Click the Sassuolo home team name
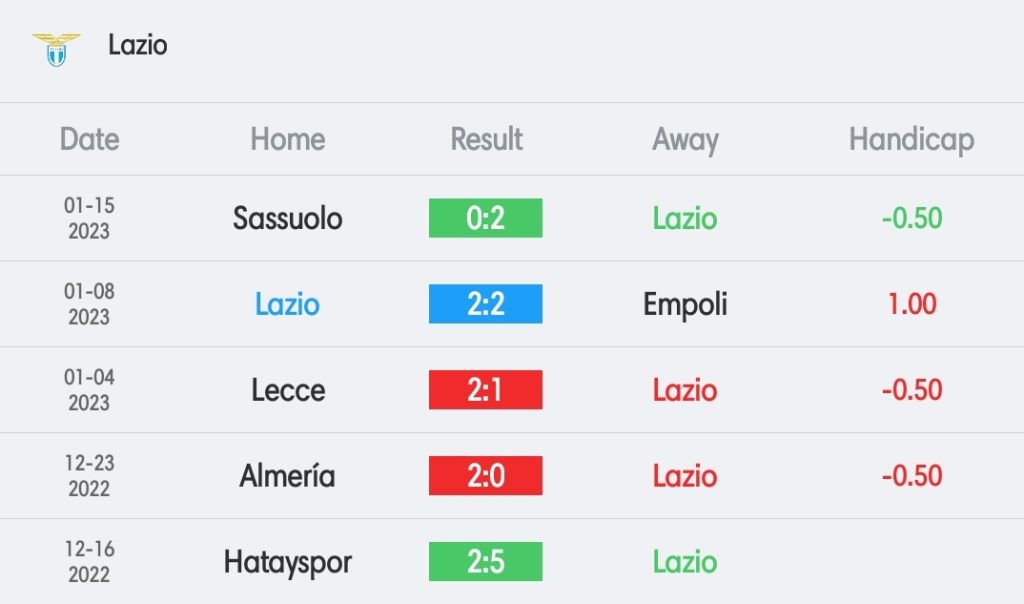This screenshot has height=604, width=1024. click(x=287, y=218)
